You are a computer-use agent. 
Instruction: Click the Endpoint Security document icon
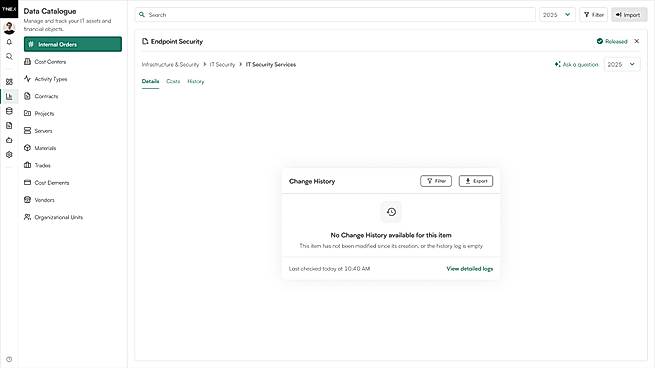point(145,41)
